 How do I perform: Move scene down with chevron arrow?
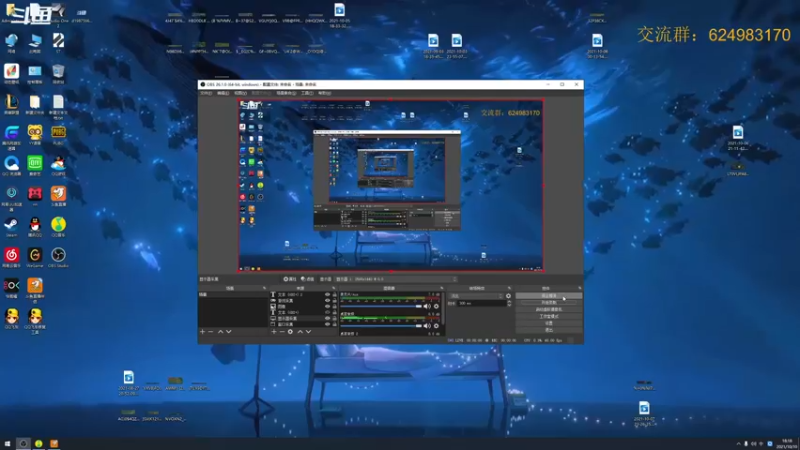click(229, 332)
